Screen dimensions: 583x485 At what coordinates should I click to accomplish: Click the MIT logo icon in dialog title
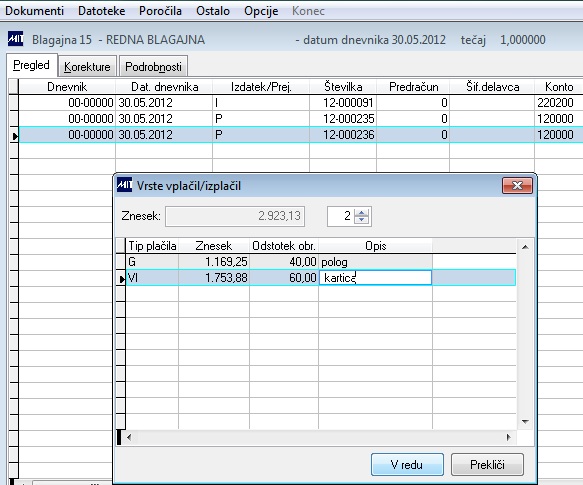pos(124,185)
